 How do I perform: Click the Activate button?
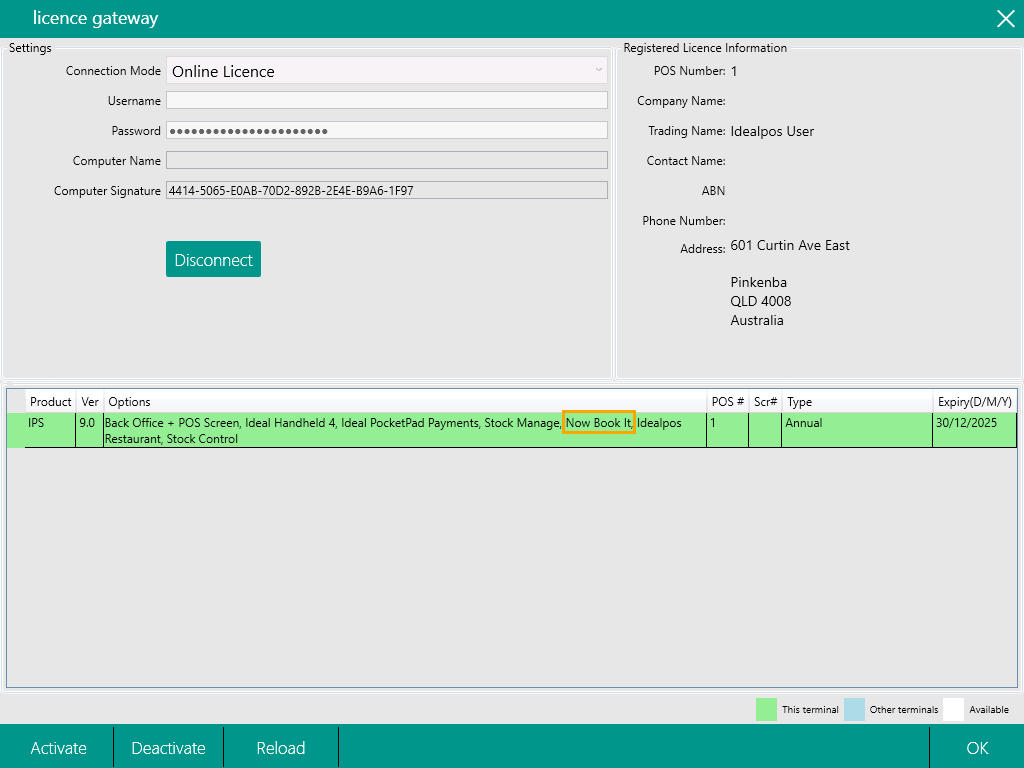coord(58,748)
